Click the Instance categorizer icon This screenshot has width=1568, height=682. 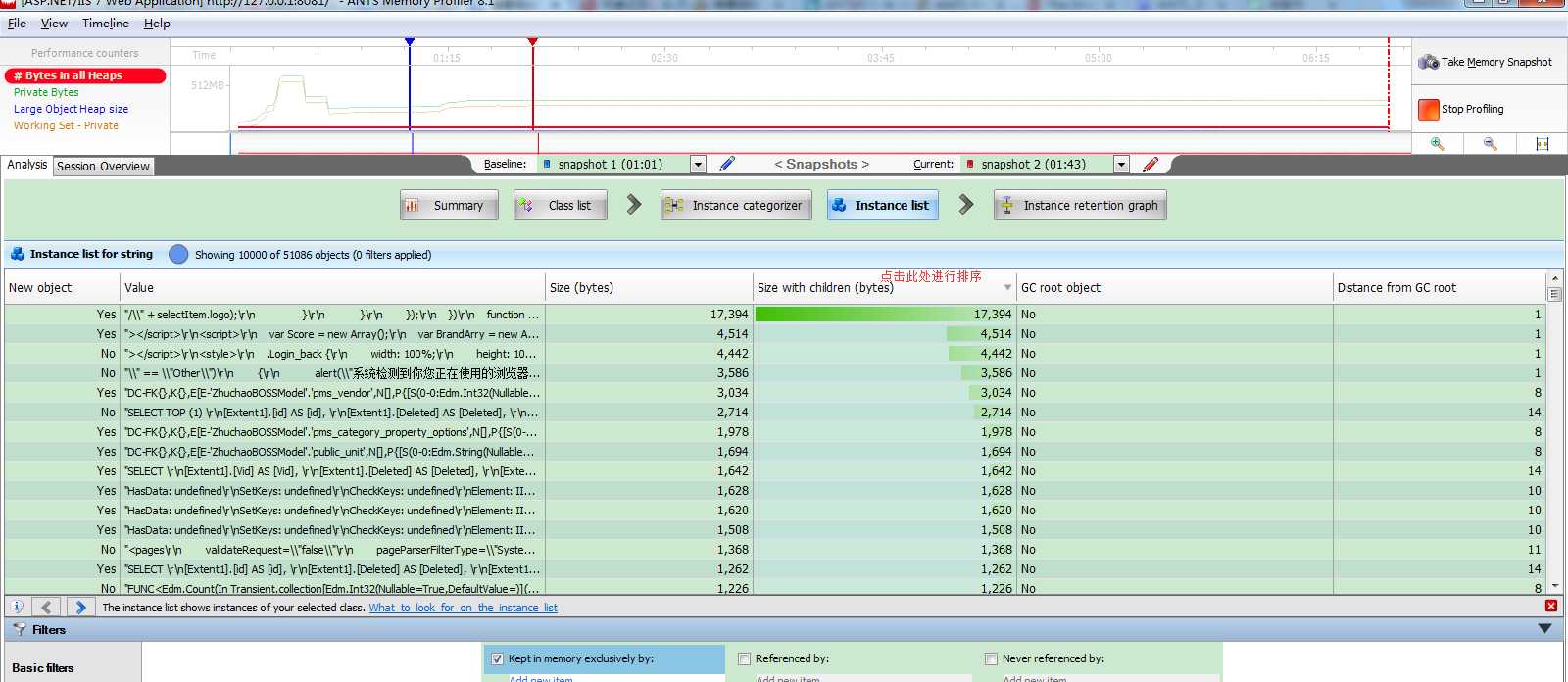click(673, 206)
